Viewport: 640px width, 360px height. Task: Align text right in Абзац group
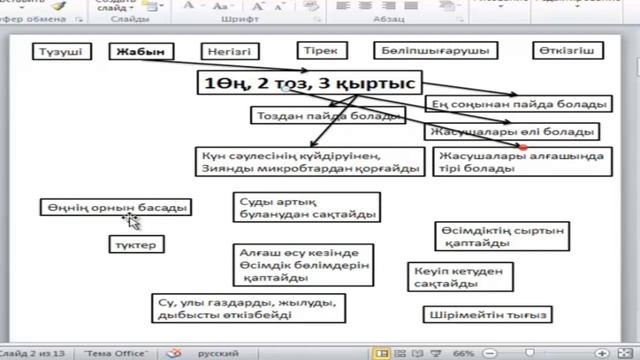point(388,6)
